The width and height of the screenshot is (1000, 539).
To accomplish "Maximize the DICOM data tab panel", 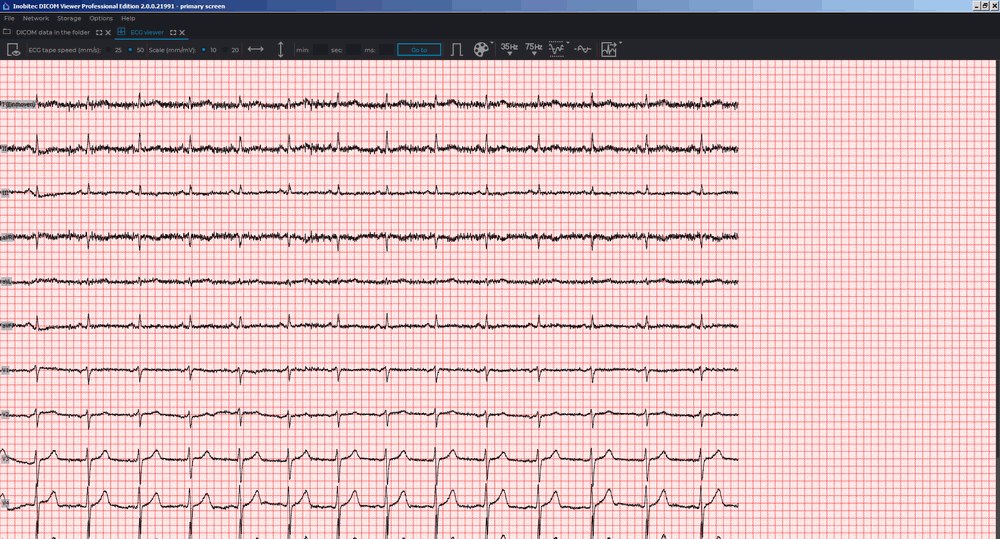I will pos(99,33).
